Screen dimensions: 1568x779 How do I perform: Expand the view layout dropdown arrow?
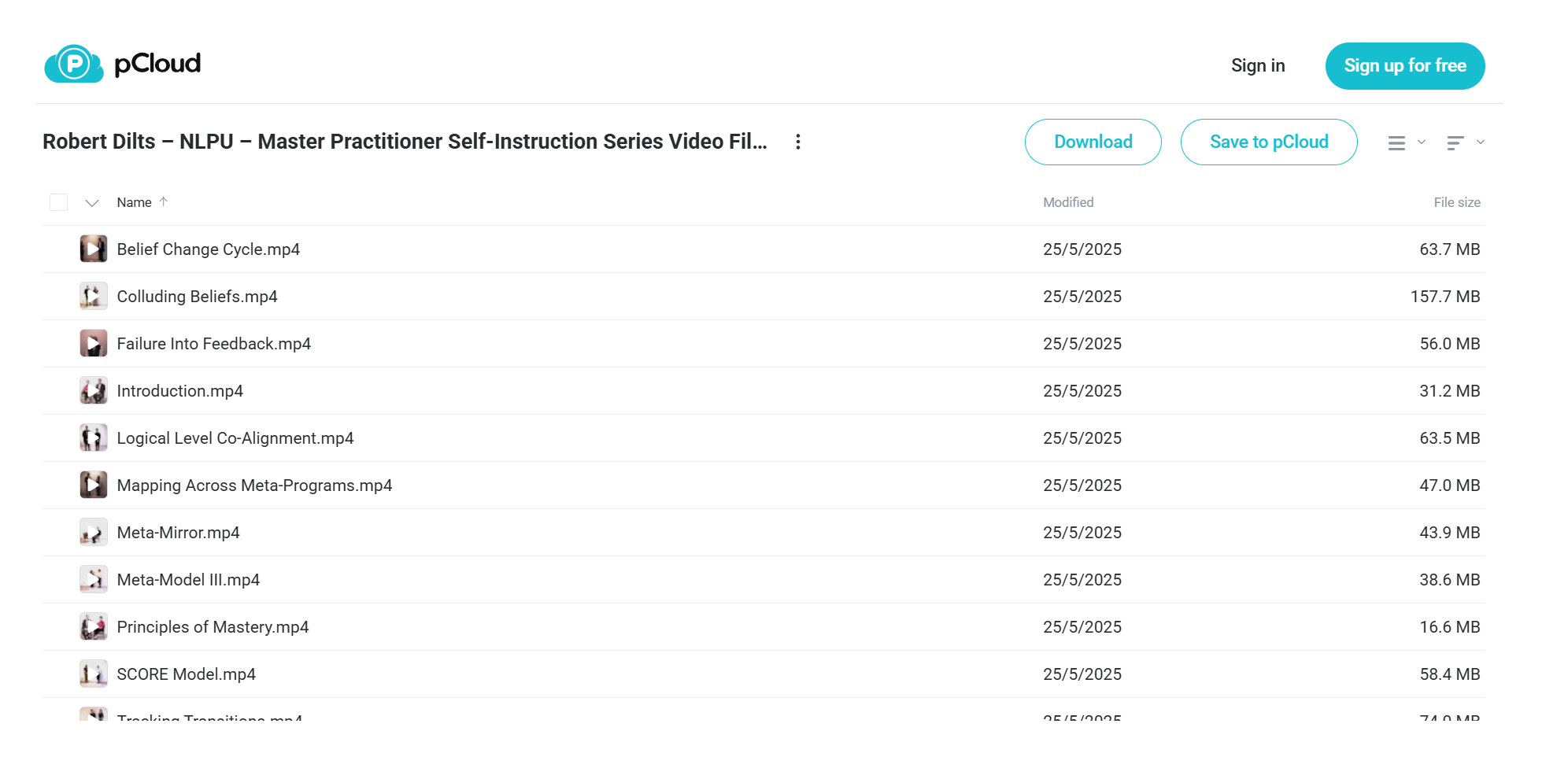click(x=1422, y=142)
